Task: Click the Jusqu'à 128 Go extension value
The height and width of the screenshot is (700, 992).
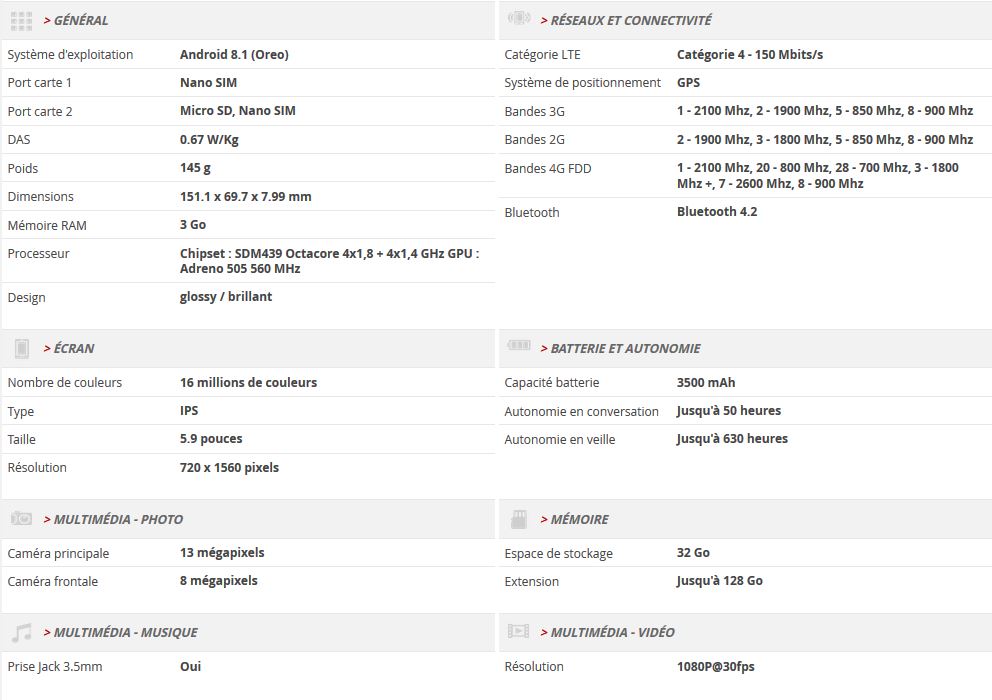Action: (x=719, y=581)
